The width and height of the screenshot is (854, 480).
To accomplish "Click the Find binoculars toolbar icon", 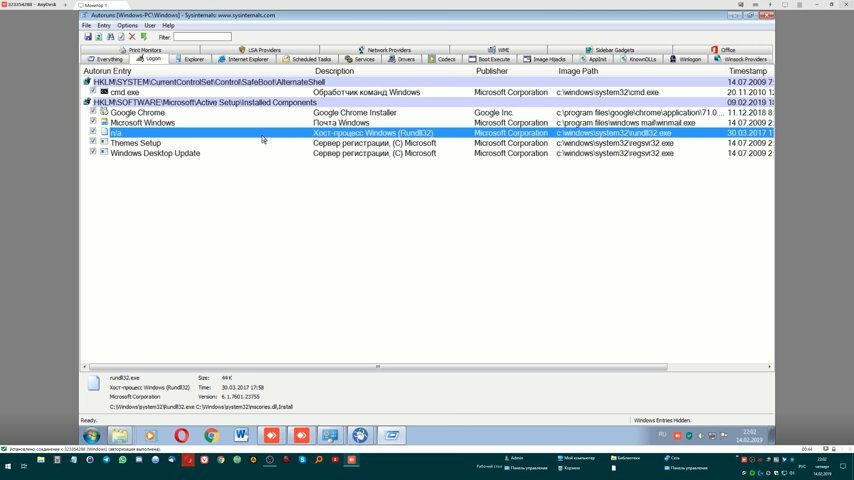I will click(110, 37).
